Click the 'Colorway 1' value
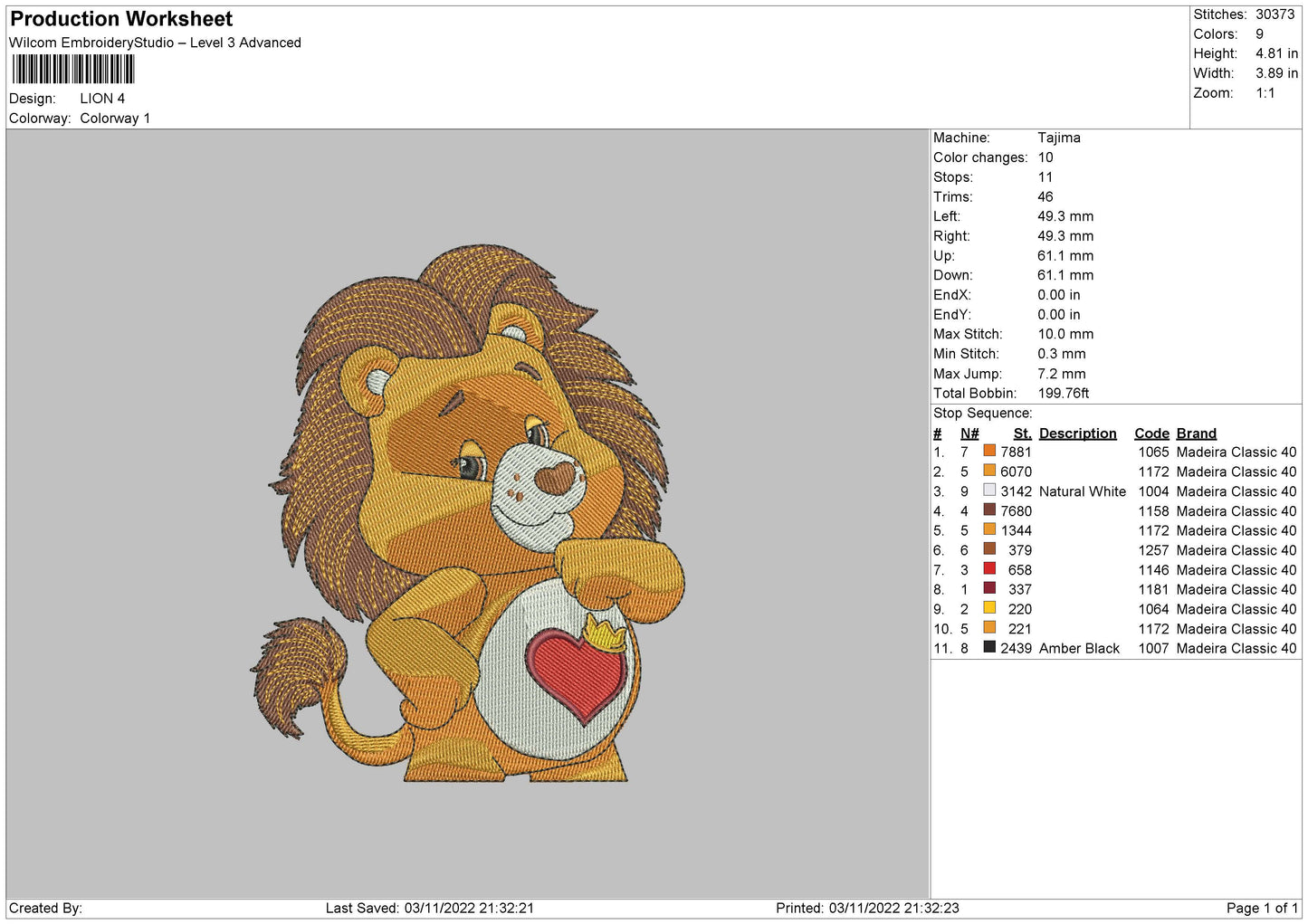1308x924 pixels. pos(115,119)
